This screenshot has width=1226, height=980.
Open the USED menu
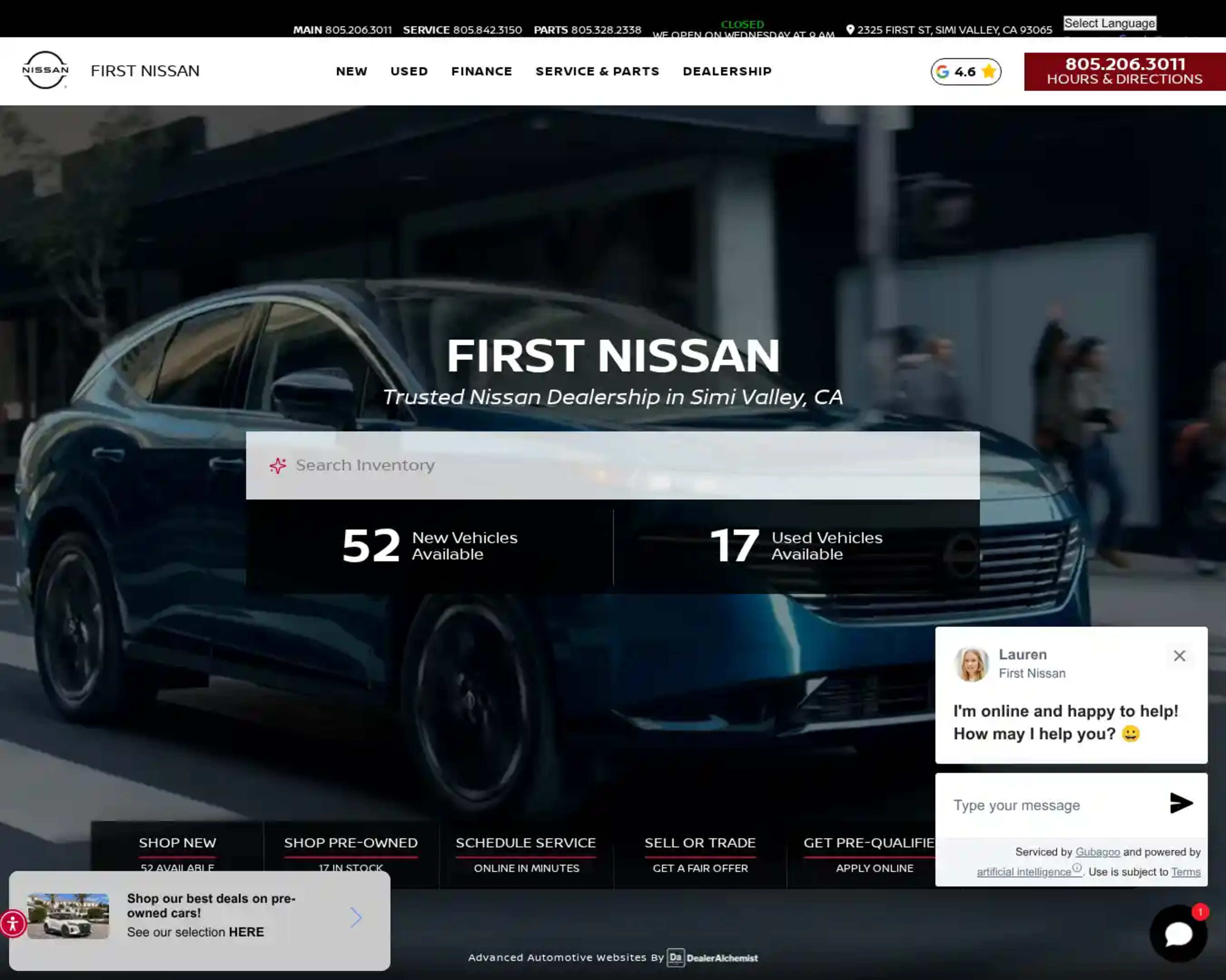point(409,71)
